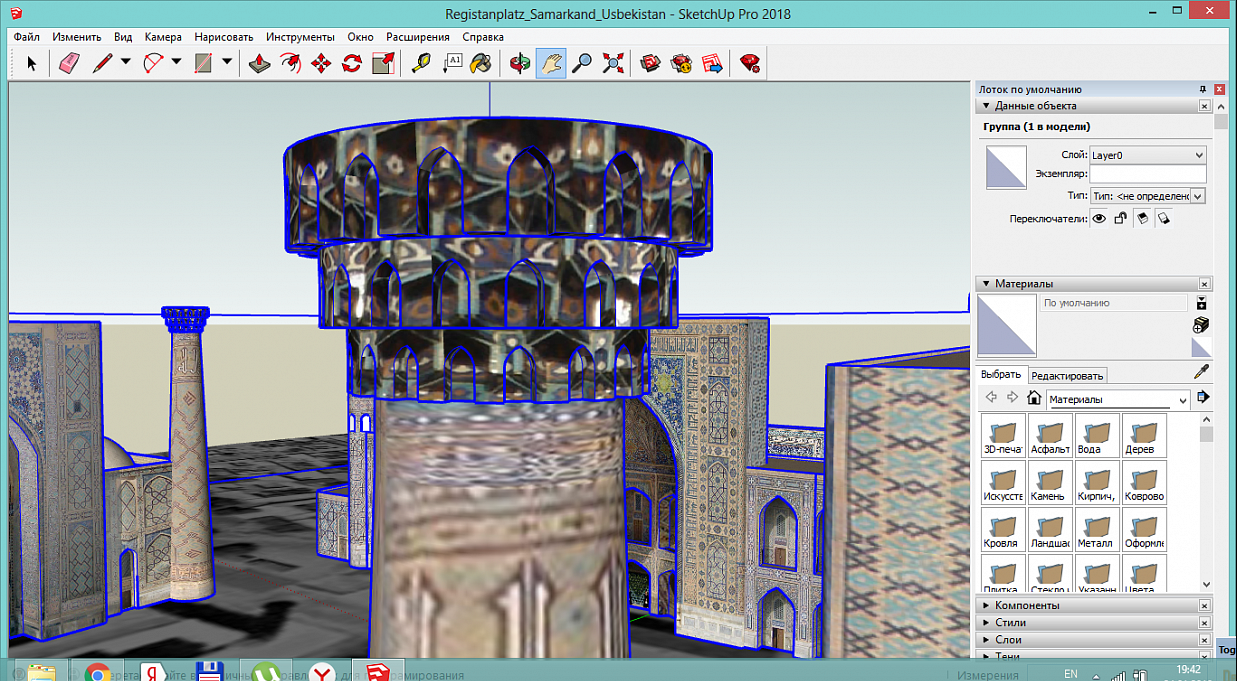Image resolution: width=1237 pixels, height=681 pixels.
Task: Open the Layer0 layer dropdown
Action: coord(1147,155)
